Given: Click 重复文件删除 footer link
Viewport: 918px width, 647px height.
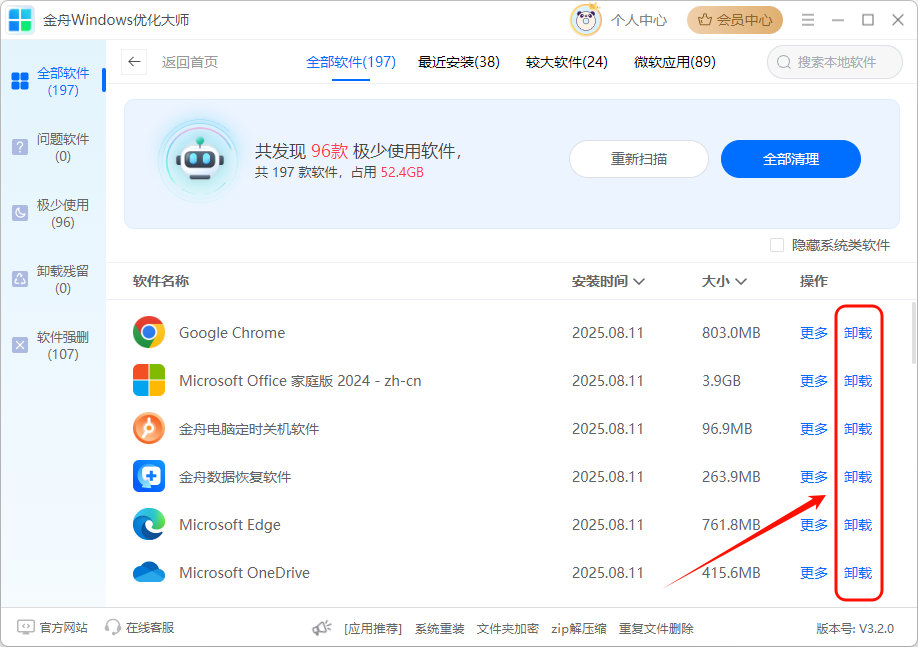Looking at the screenshot, I should coord(656,629).
